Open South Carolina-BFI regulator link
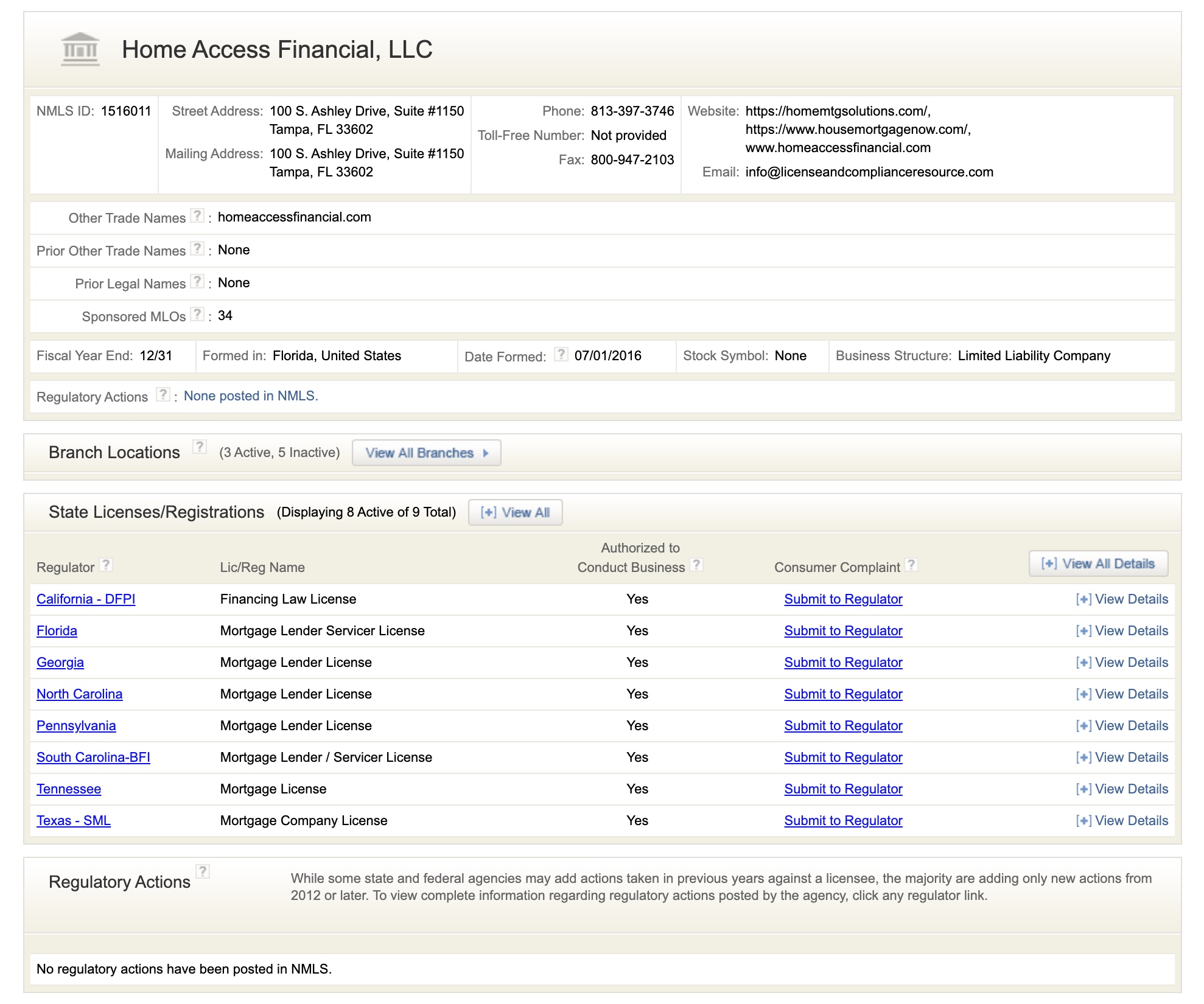 (x=93, y=758)
